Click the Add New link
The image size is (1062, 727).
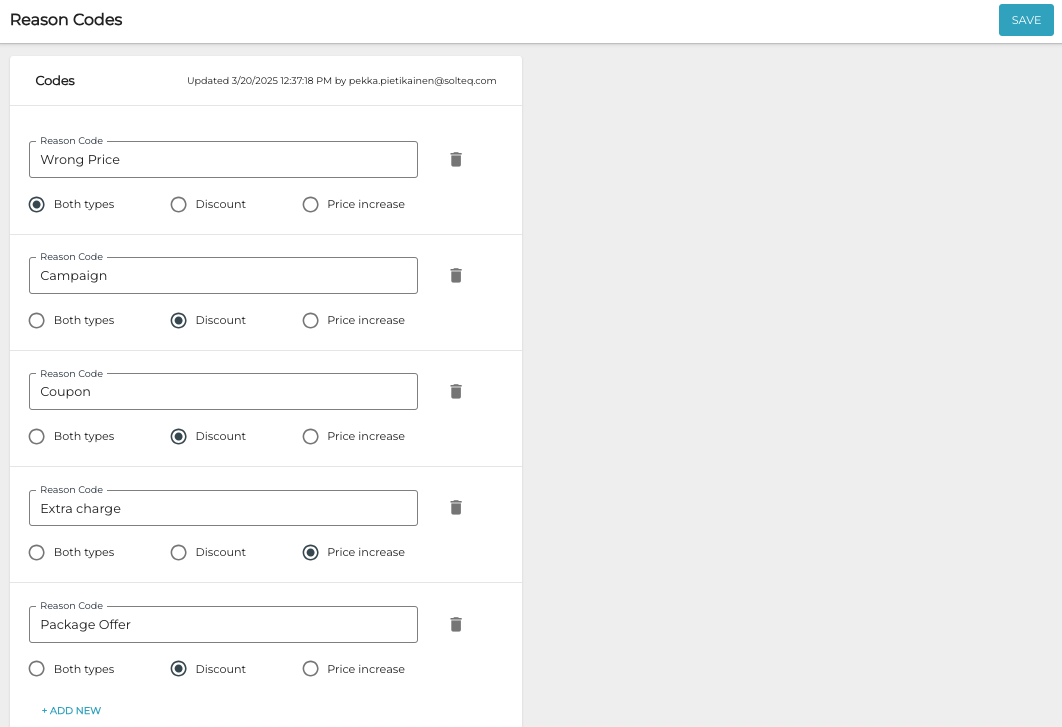click(71, 711)
